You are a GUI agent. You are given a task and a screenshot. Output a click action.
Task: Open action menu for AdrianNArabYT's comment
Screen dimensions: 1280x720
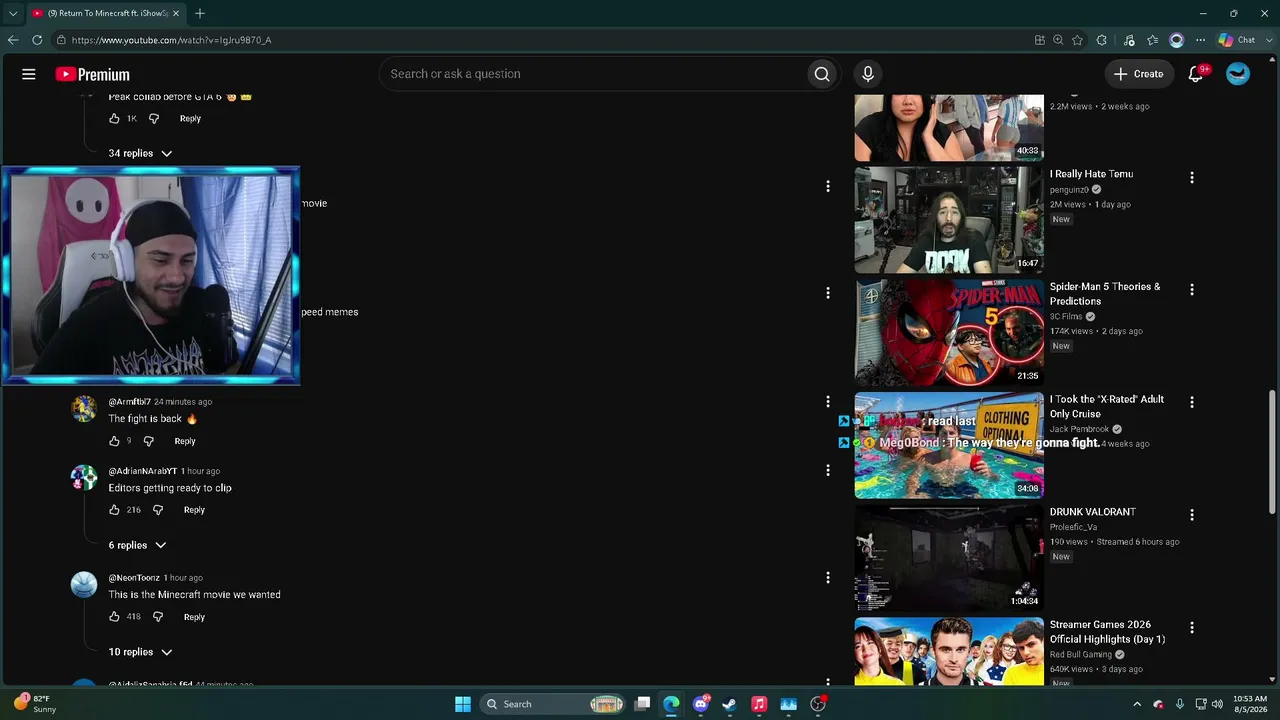828,470
